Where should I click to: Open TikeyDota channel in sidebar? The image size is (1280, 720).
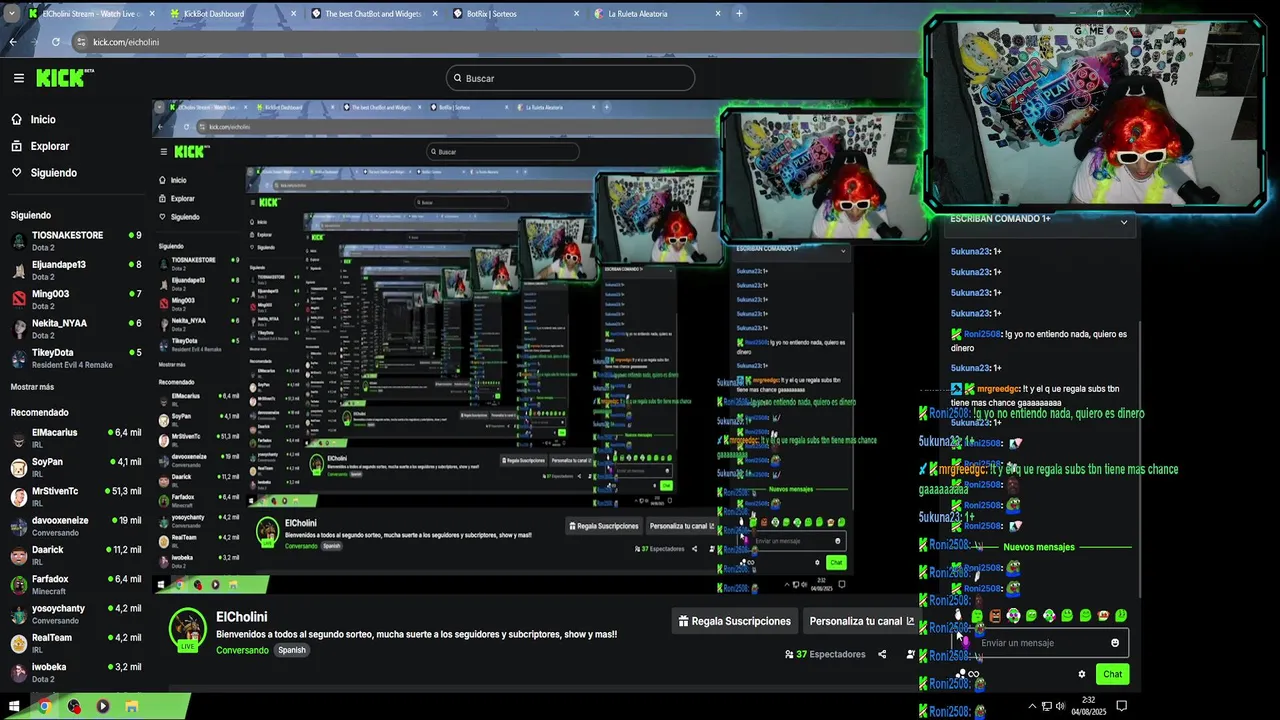[75, 358]
